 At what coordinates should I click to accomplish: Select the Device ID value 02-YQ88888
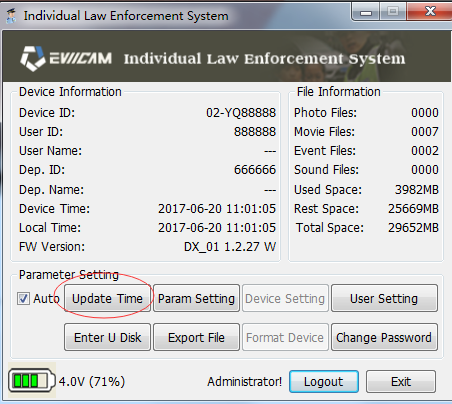pos(241,113)
